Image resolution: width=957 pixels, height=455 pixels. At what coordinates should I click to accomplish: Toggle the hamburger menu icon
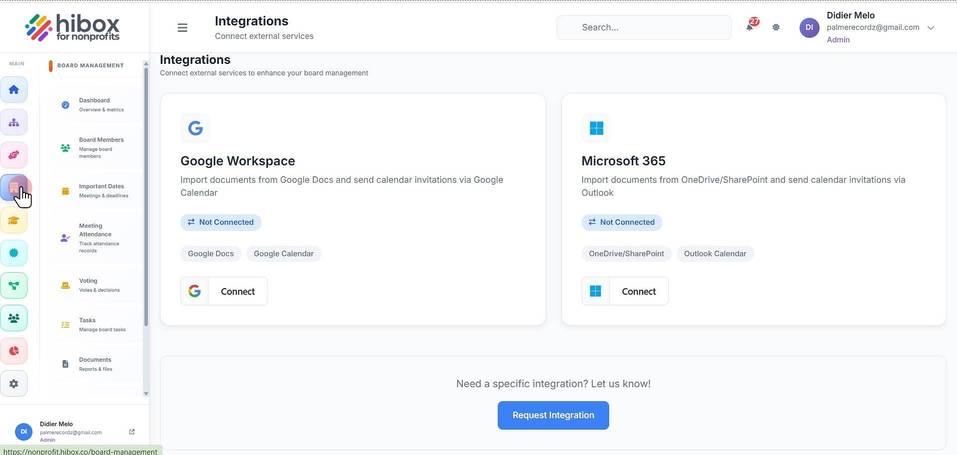pyautogui.click(x=182, y=27)
